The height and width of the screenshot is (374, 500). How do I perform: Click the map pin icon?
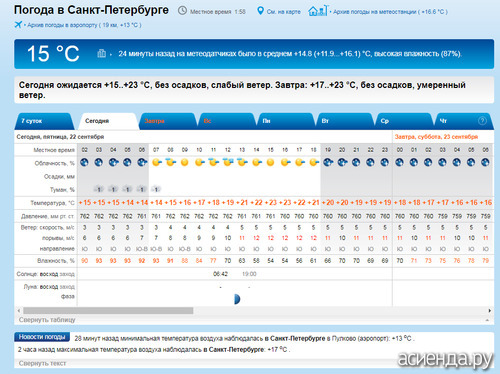point(260,11)
